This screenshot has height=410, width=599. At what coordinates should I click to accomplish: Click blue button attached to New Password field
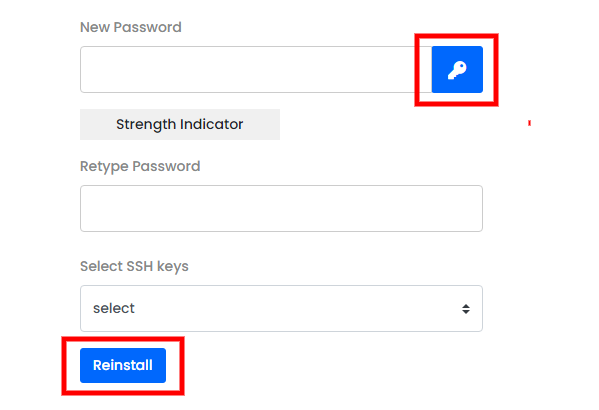click(x=457, y=70)
